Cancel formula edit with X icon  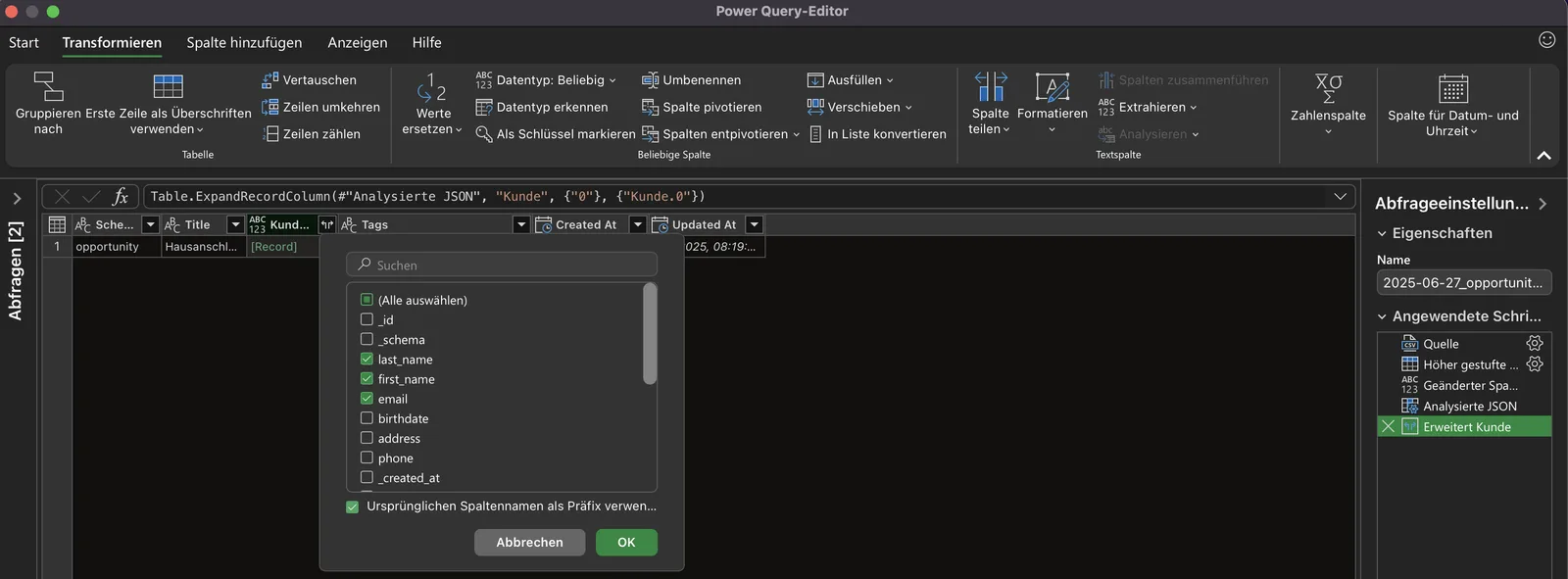click(x=62, y=196)
